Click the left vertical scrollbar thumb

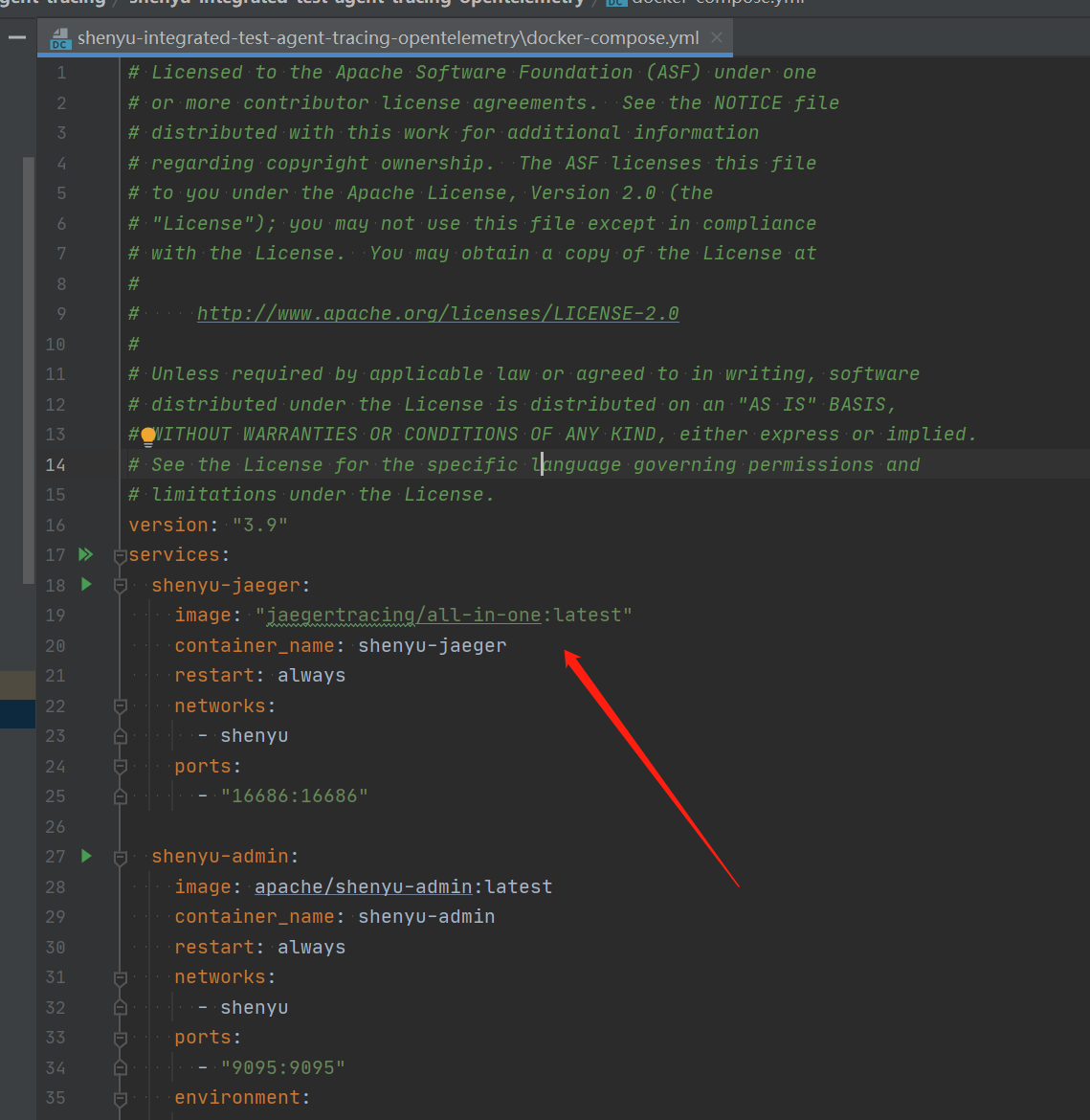(29, 370)
